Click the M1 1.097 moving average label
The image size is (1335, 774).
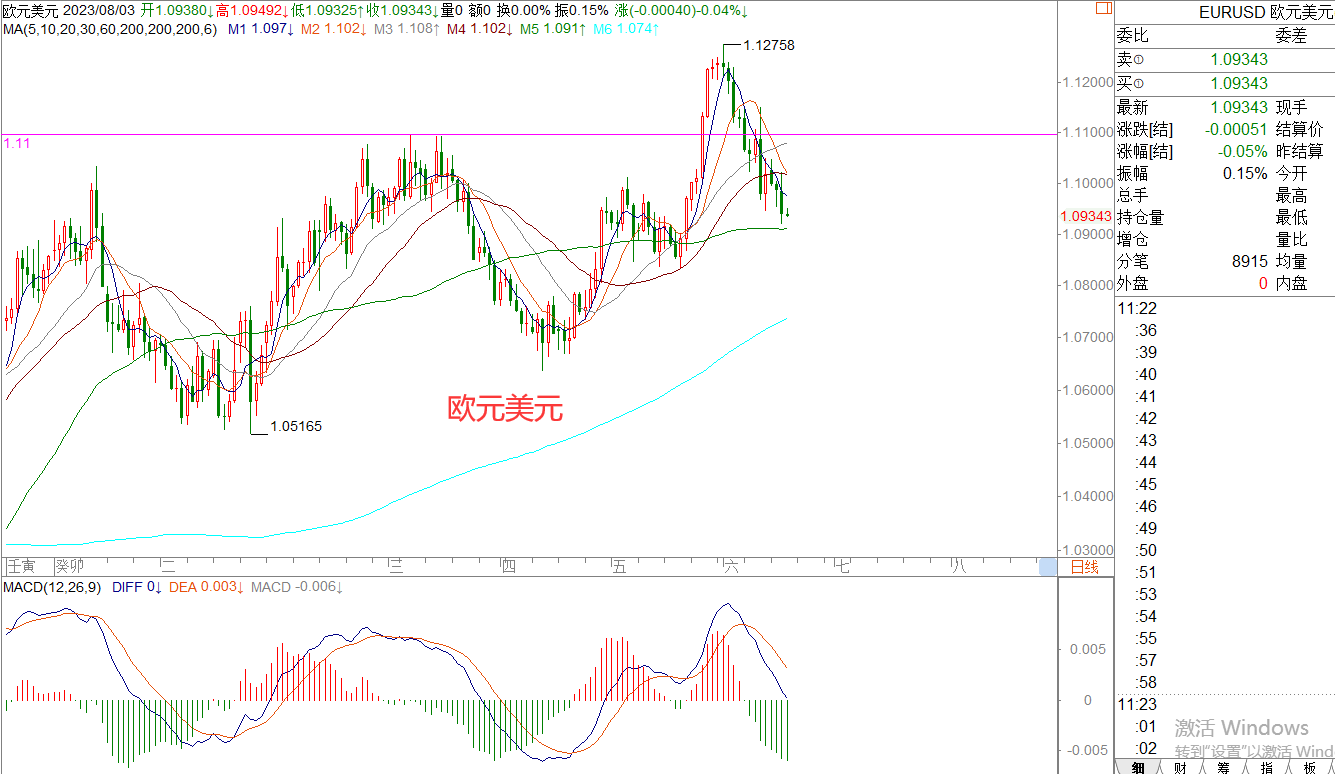click(261, 29)
